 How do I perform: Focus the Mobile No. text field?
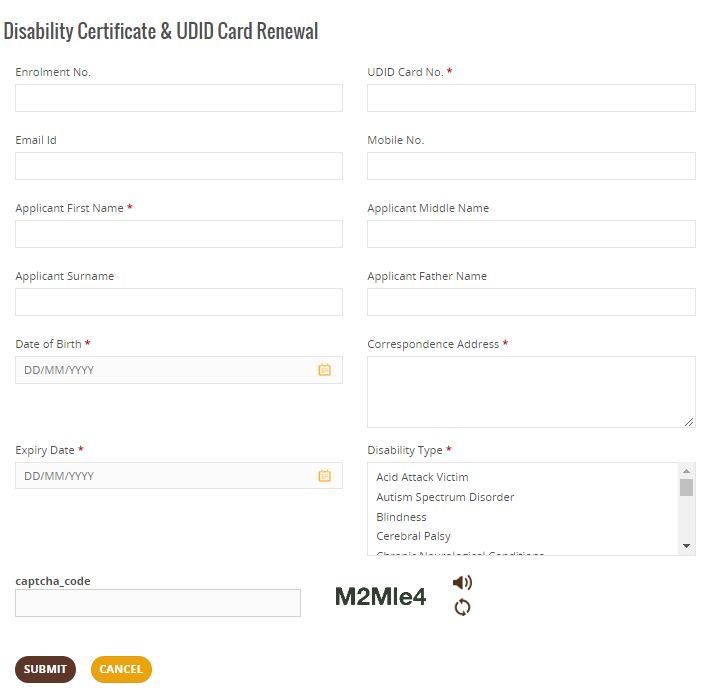[531, 166]
